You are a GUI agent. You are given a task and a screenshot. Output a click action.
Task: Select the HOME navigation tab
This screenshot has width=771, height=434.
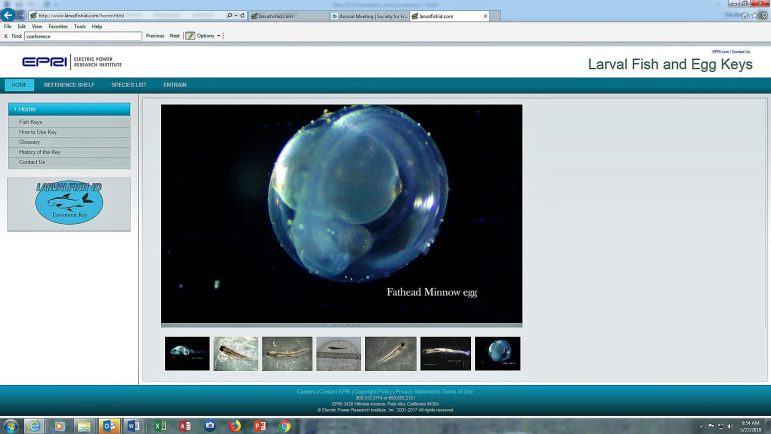coord(19,85)
